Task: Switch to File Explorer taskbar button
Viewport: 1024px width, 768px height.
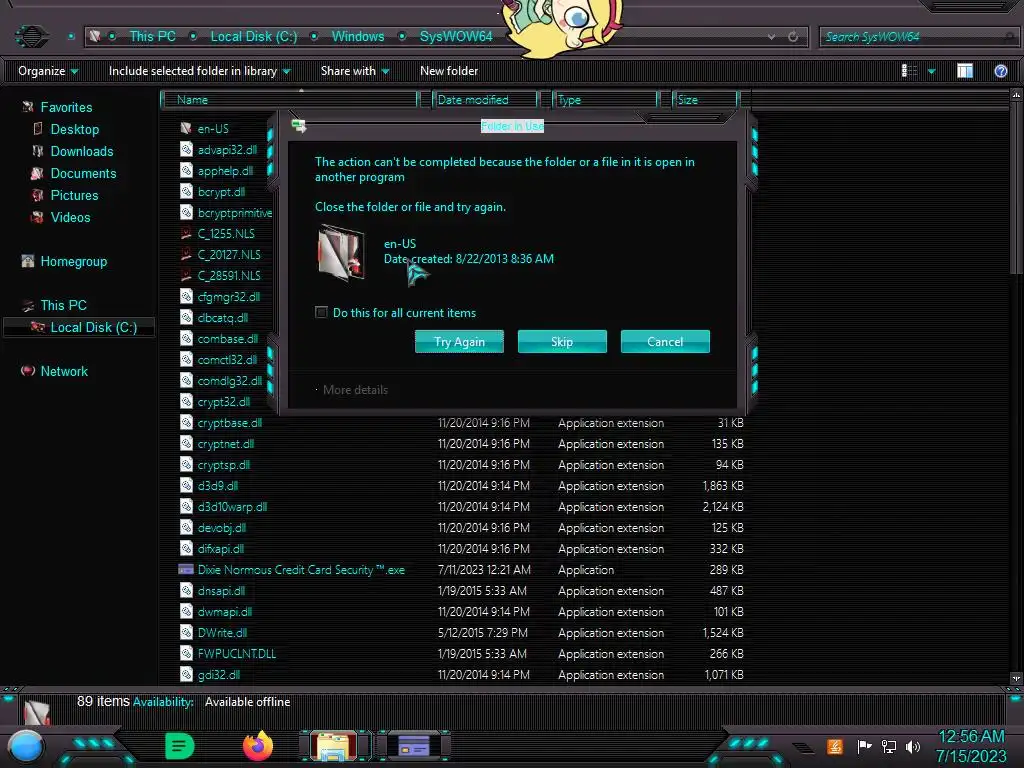Action: pos(334,746)
